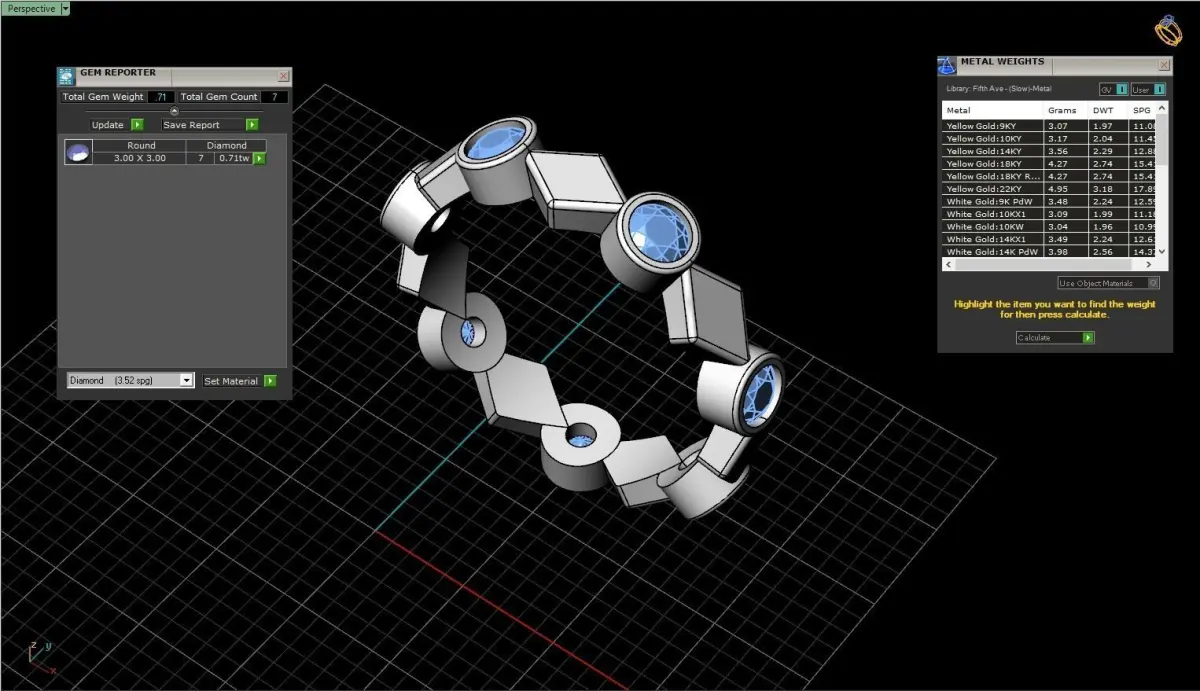The height and width of the screenshot is (691, 1200).
Task: Click the Matrix ring logo icon
Action: [x=1168, y=30]
